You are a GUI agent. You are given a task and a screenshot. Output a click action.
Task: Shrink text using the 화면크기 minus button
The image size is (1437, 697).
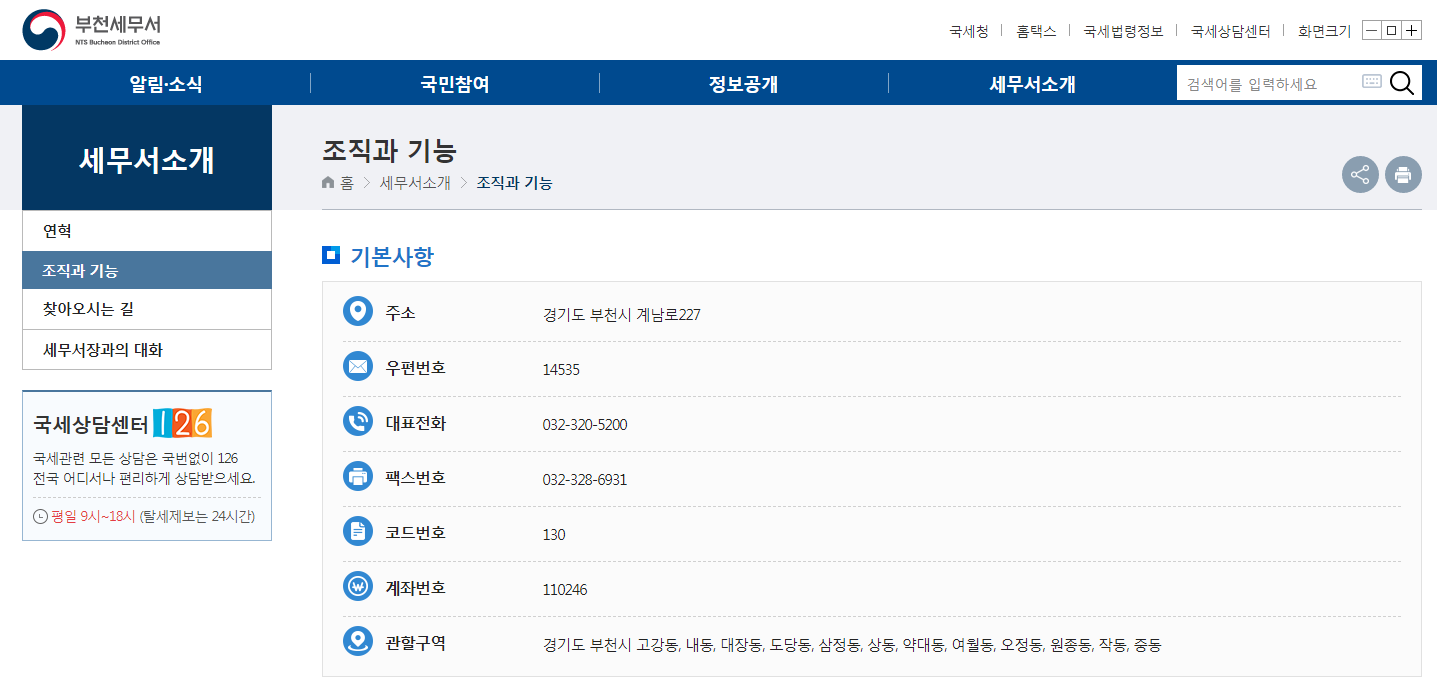click(x=1369, y=30)
